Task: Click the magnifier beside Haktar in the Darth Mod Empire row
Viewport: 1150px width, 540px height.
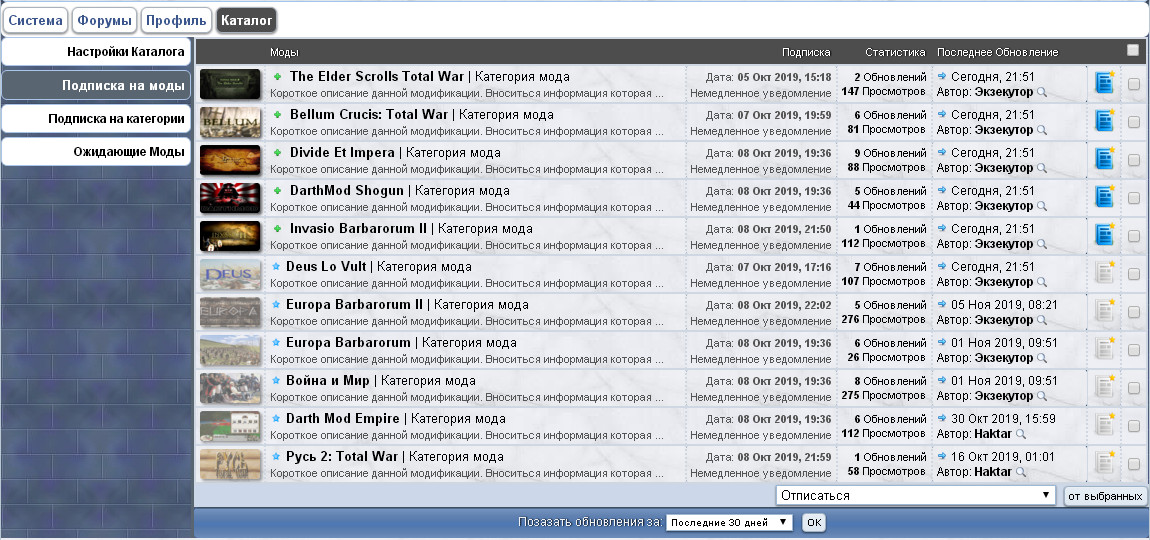Action: point(1021,434)
